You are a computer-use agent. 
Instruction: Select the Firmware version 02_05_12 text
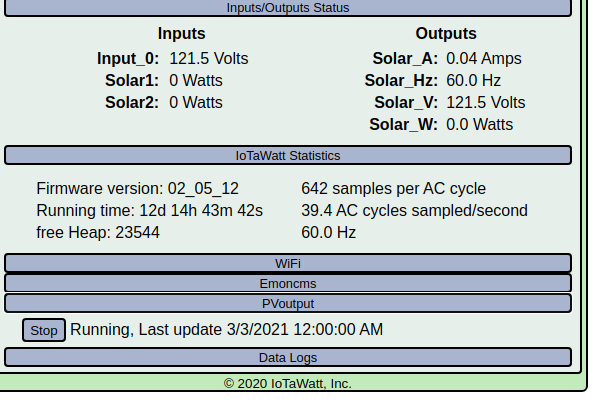point(138,189)
